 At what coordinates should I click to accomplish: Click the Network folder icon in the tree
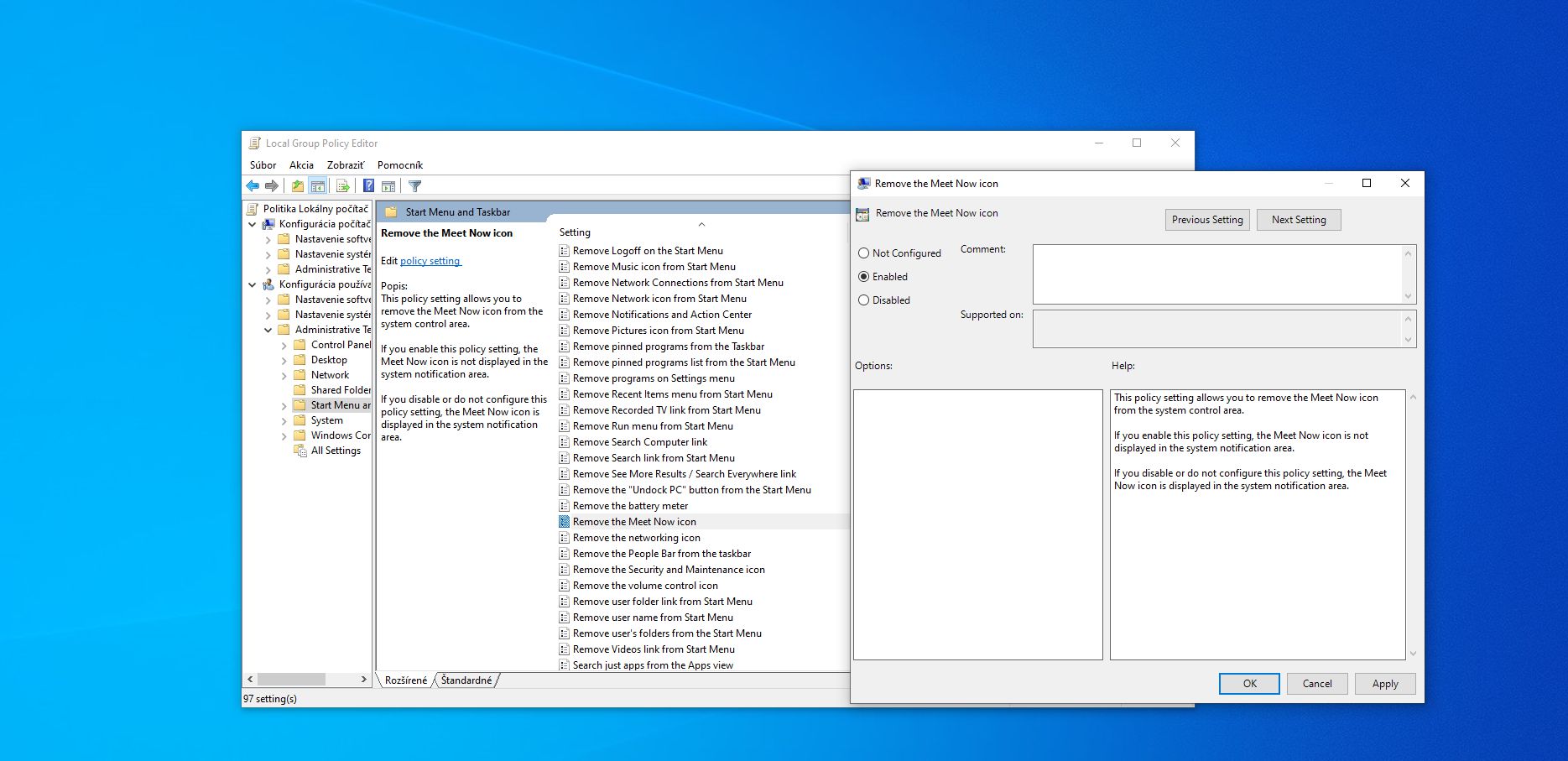tap(300, 375)
